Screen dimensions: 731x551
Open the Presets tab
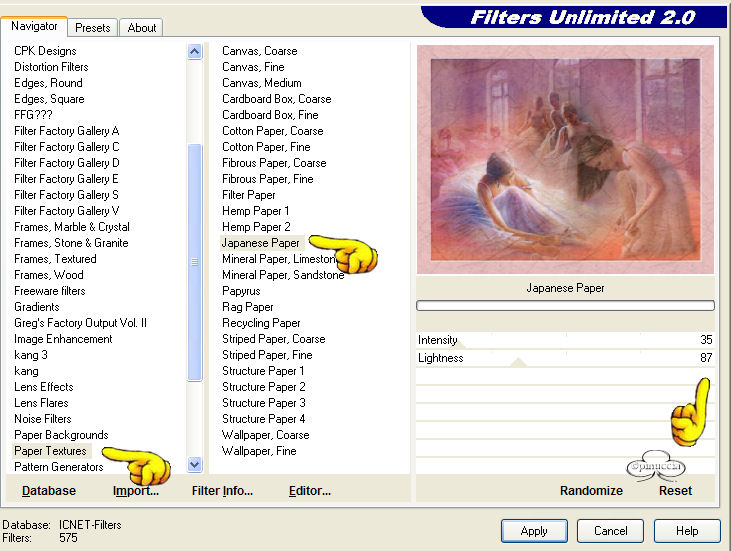click(92, 28)
